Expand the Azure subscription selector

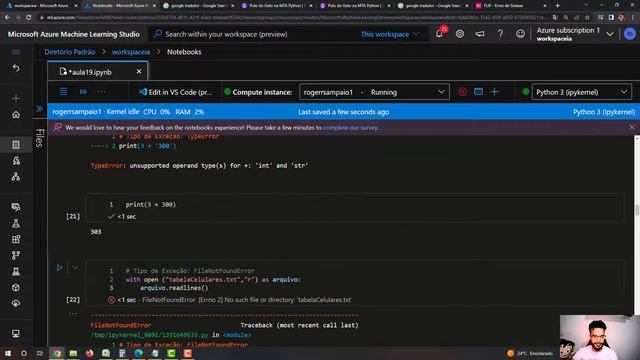coord(610,34)
